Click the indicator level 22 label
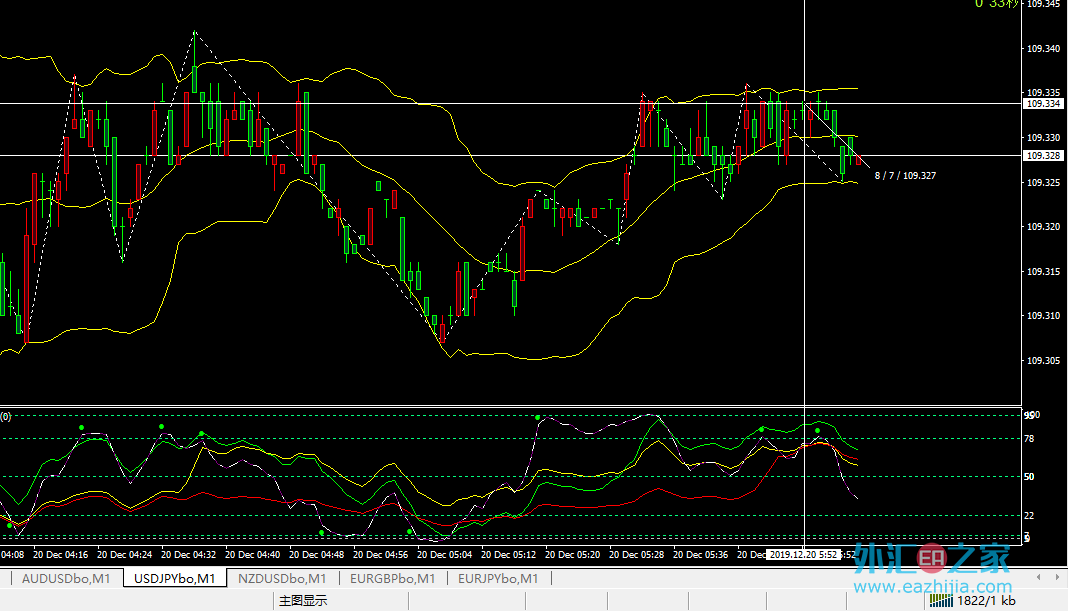Image resolution: width=1068 pixels, height=611 pixels. click(1029, 515)
